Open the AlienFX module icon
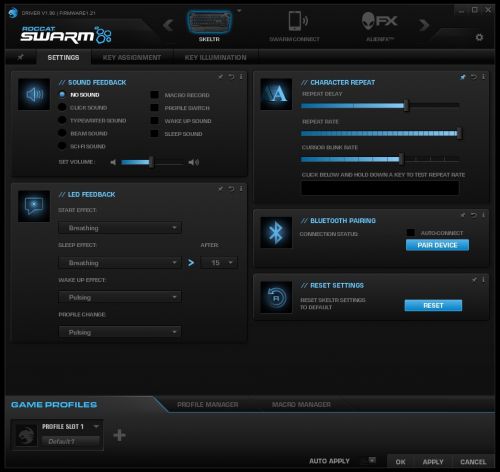 [379, 21]
